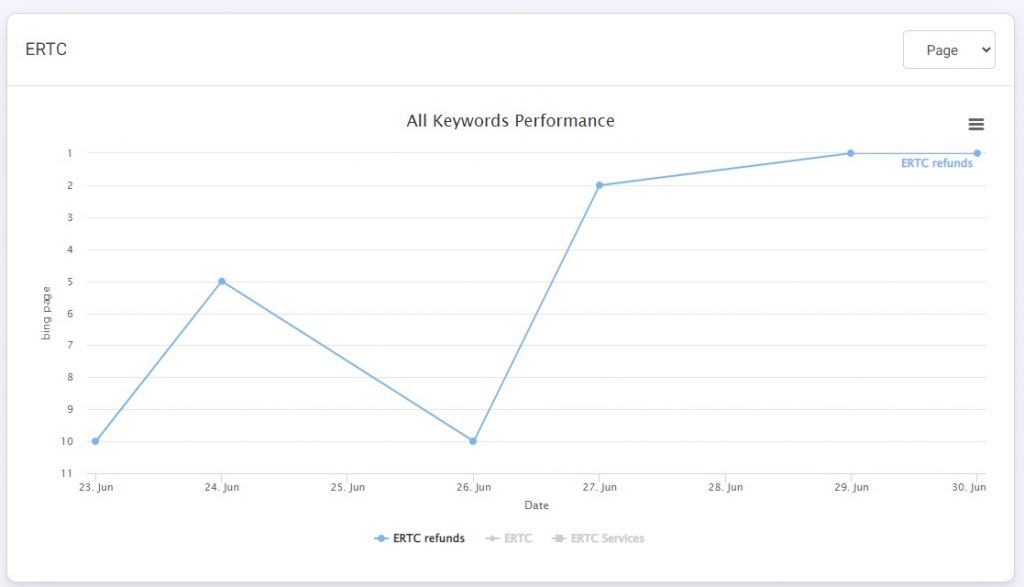Click the 27. Jun data point
The width and height of the screenshot is (1024, 587).
click(599, 185)
